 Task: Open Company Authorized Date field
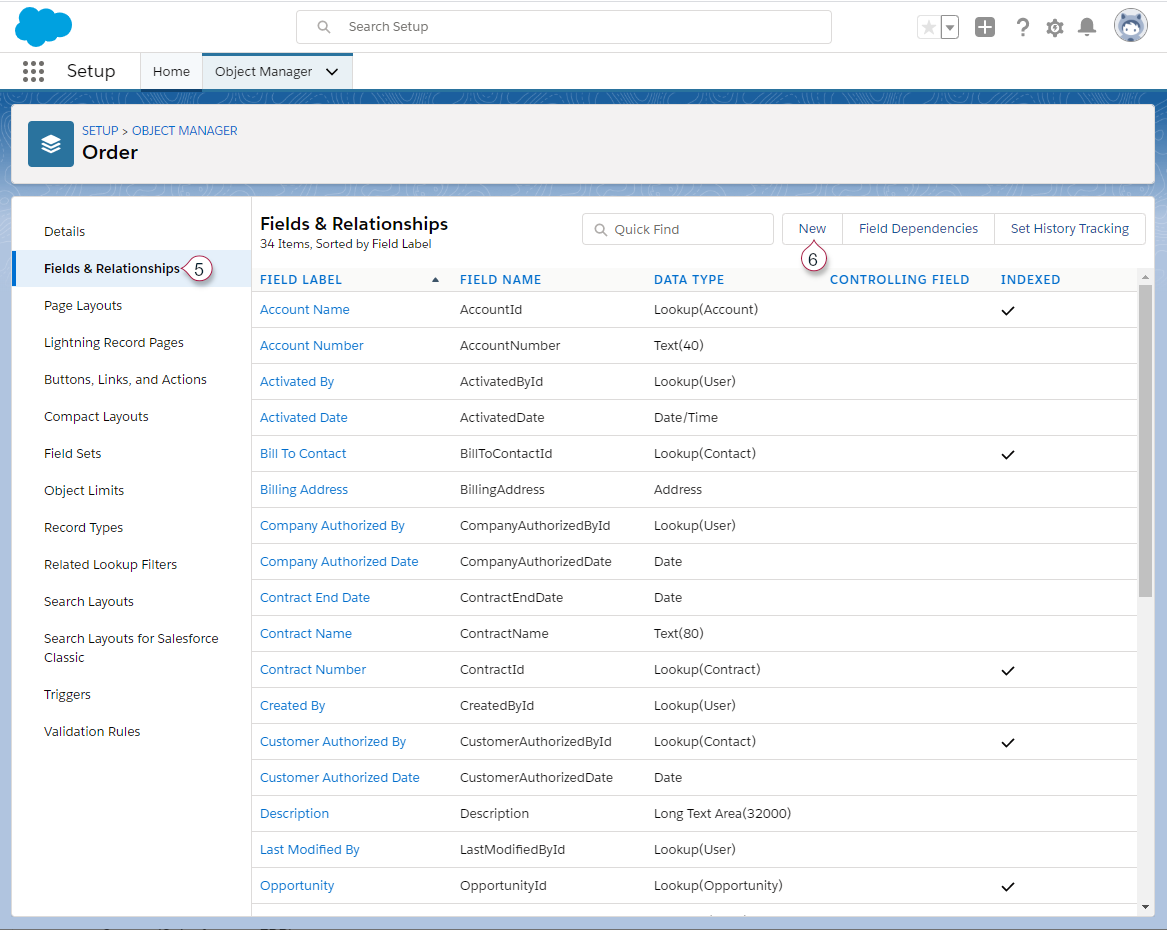[x=339, y=562]
